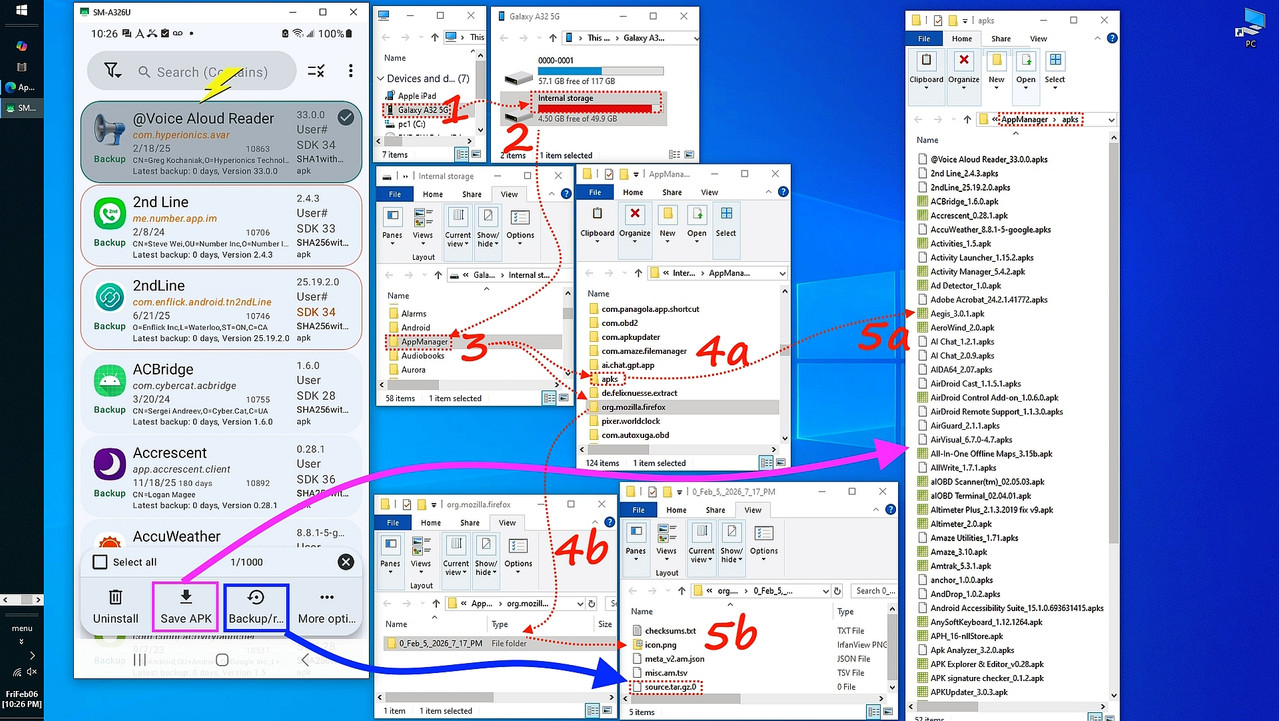The width and height of the screenshot is (1279, 721).
Task: Click the Search box in 0_Feb_5 backup window
Action: 873,591
